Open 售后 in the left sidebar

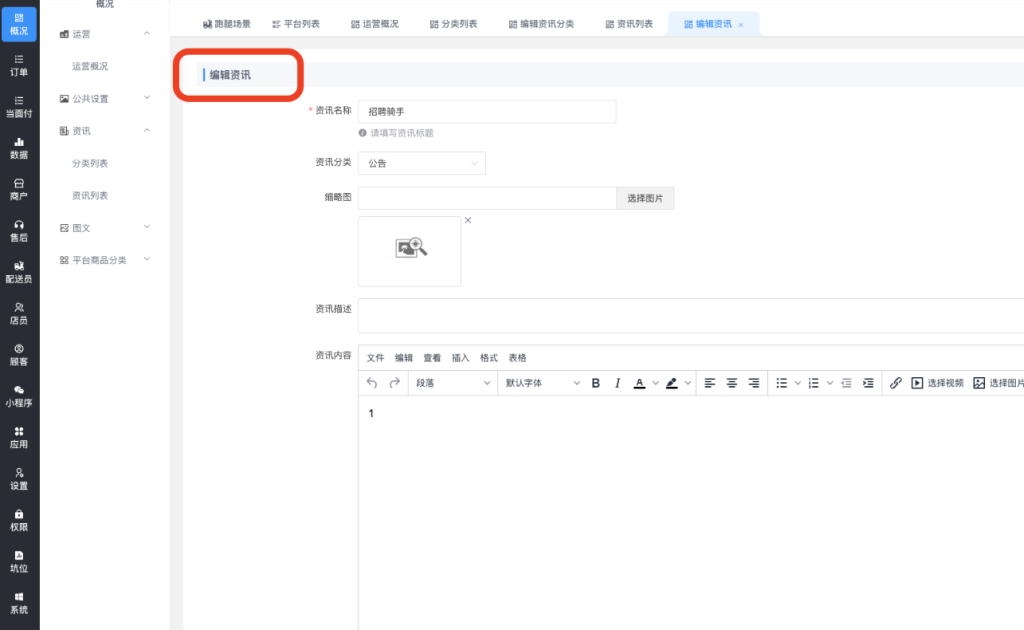tap(19, 230)
